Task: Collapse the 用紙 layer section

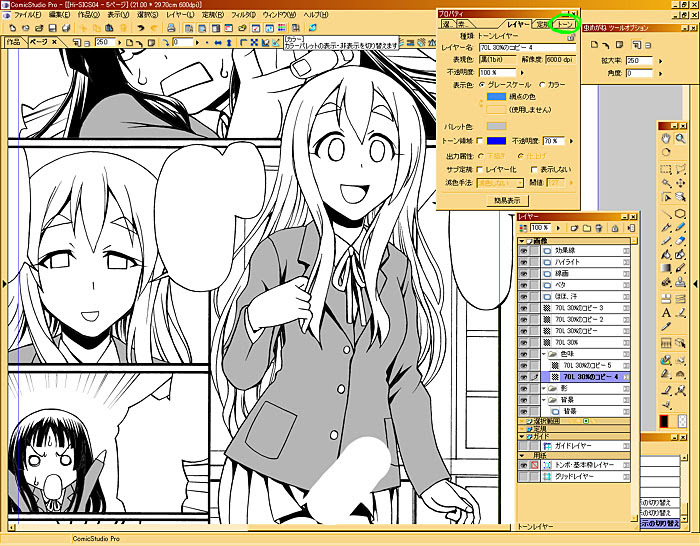Action: click(x=521, y=456)
